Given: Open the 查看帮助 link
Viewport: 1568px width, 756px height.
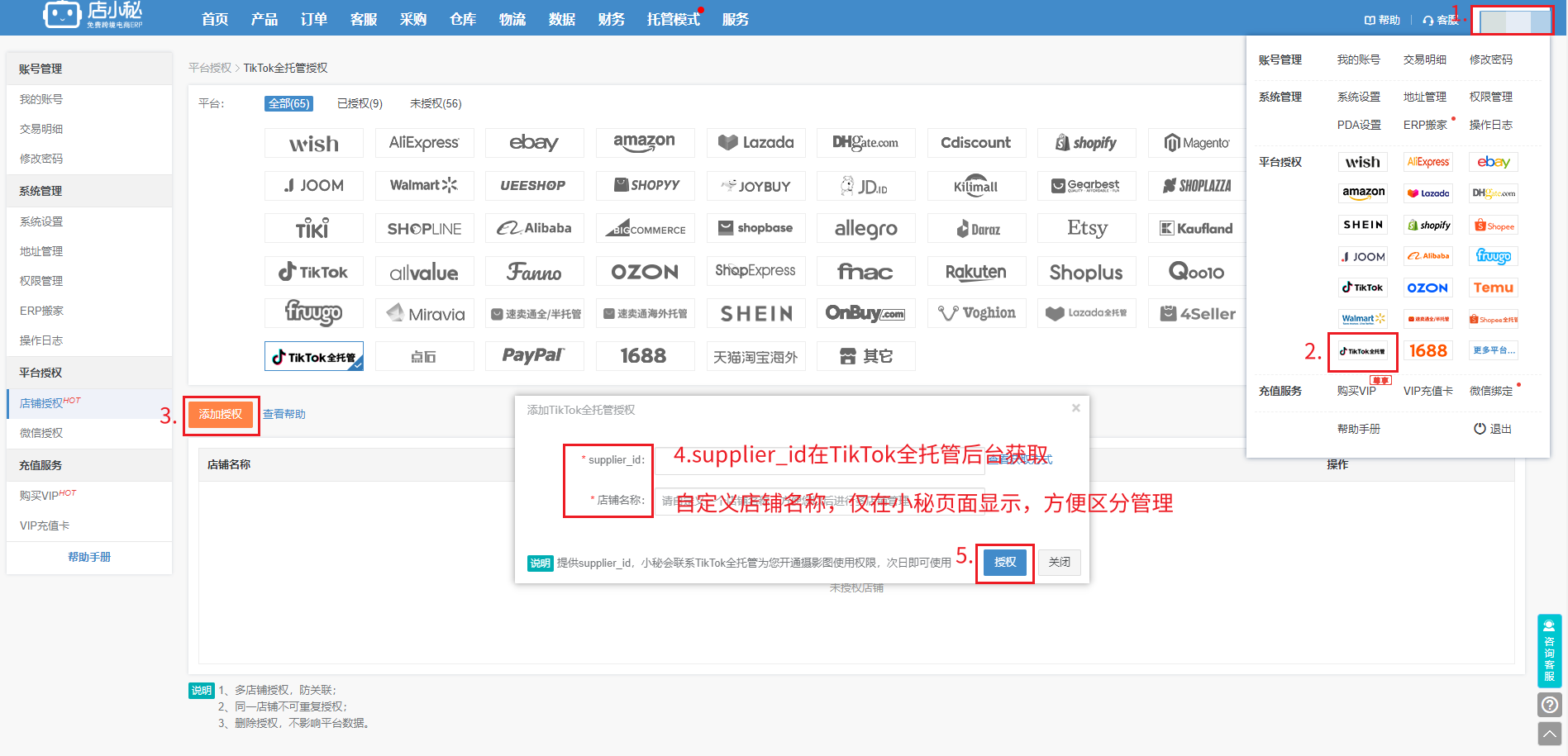Looking at the screenshot, I should (x=284, y=414).
